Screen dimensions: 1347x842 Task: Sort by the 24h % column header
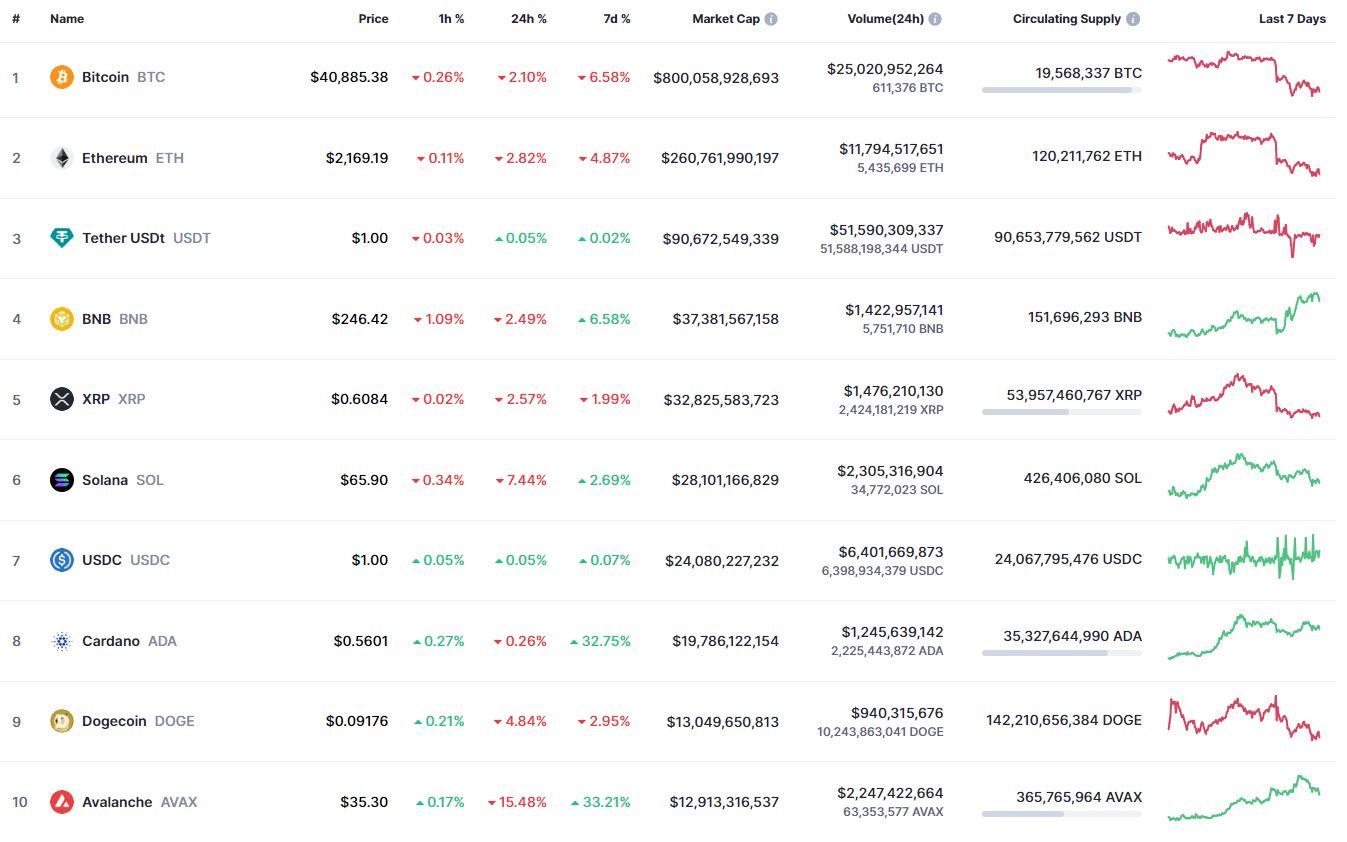coord(530,19)
